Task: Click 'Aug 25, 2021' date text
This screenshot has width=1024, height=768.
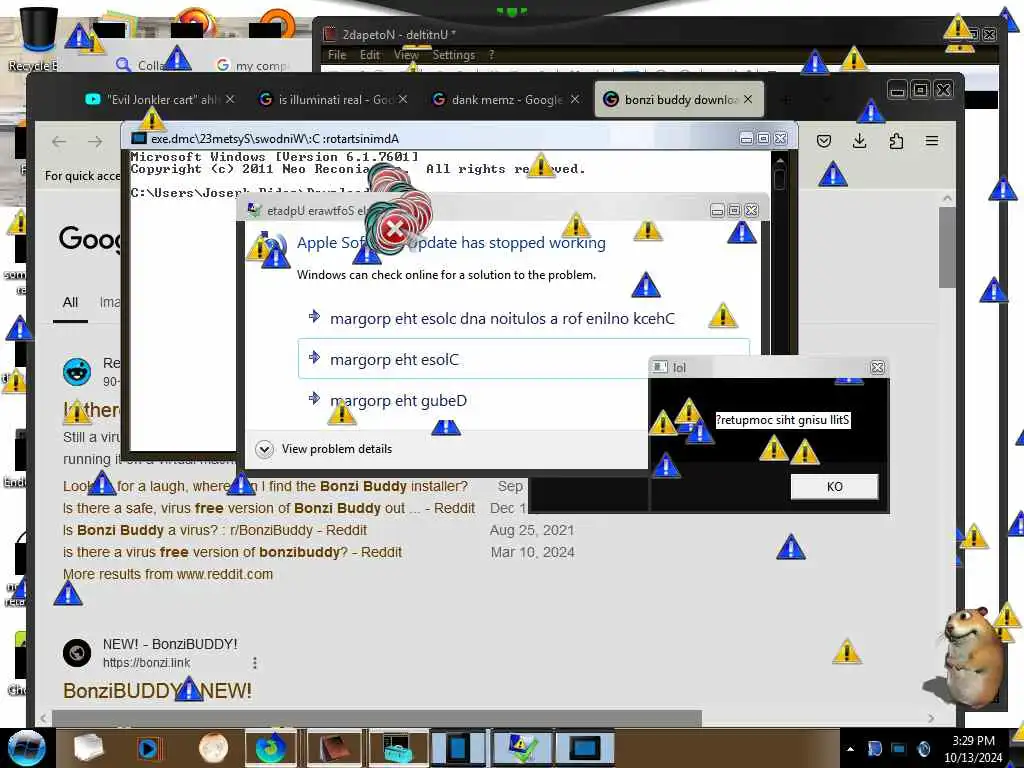Action: coord(532,530)
